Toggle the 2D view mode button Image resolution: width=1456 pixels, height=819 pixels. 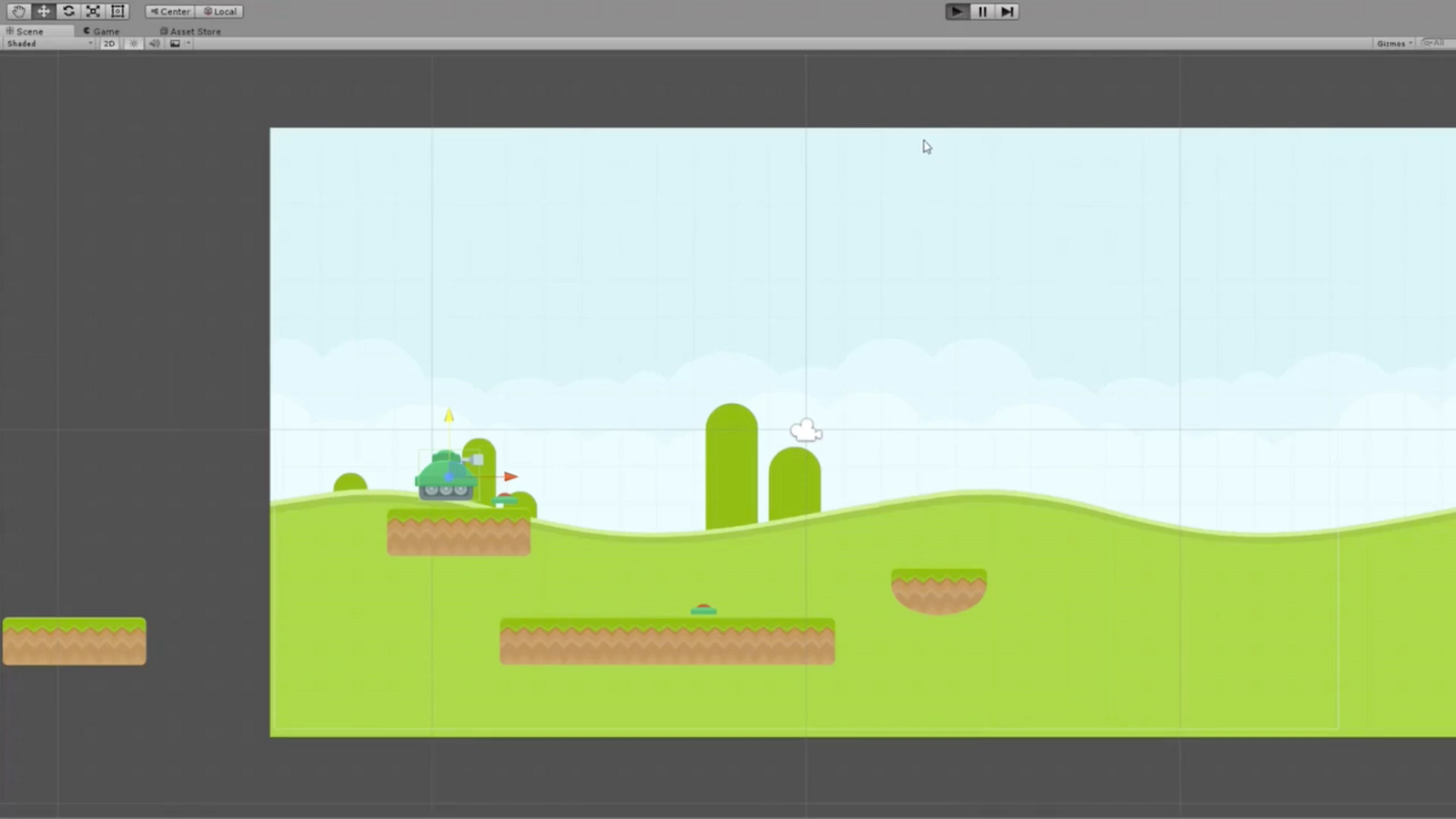click(109, 44)
